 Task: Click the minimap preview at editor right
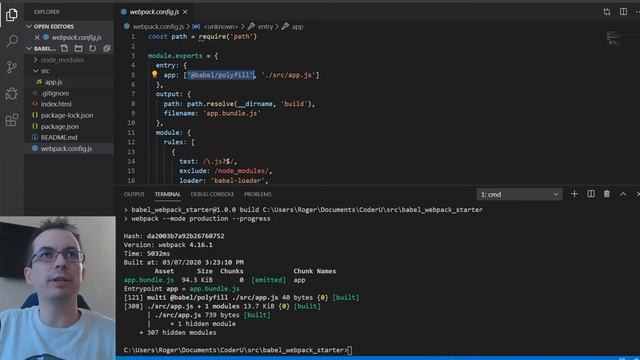(x=614, y=38)
